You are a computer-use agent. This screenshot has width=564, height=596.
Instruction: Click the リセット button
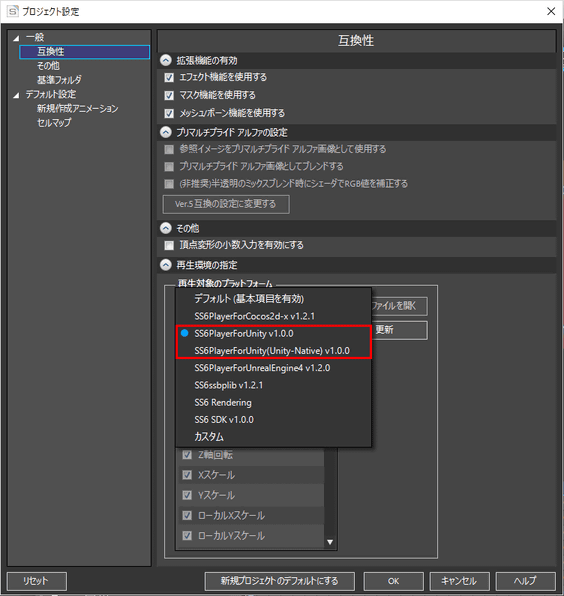click(36, 581)
